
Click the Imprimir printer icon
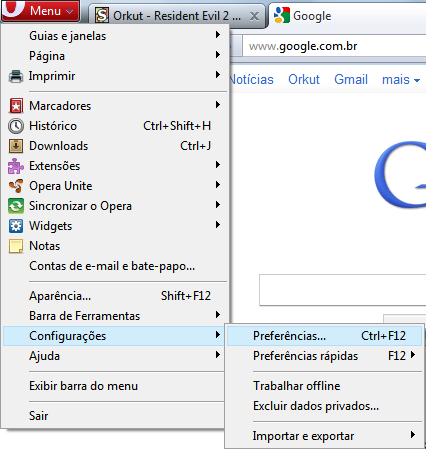point(16,76)
